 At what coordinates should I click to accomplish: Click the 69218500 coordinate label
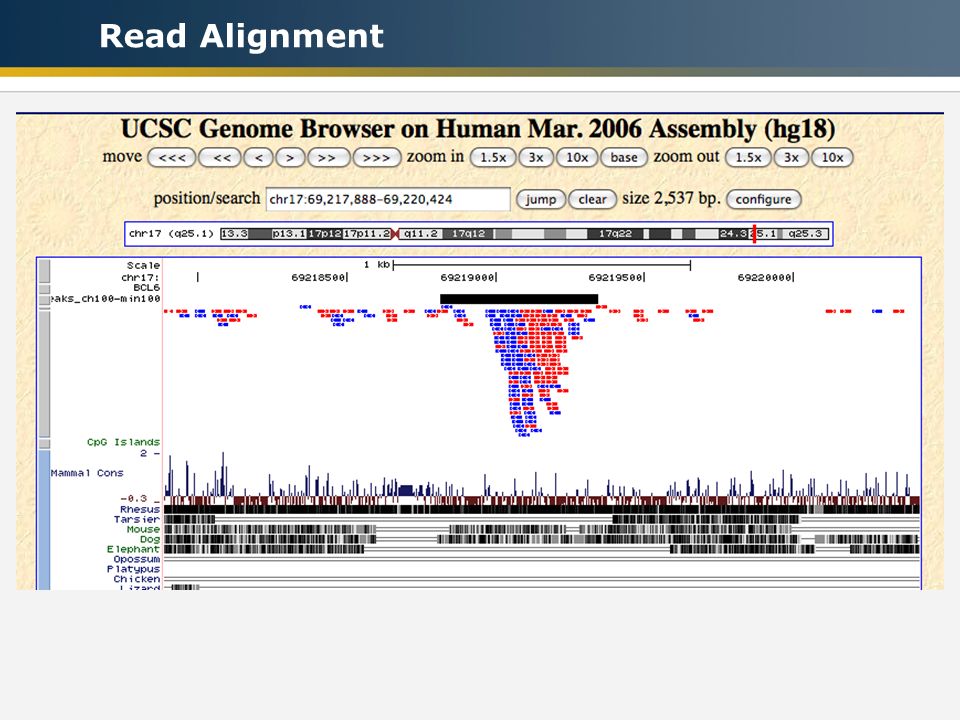coord(318,277)
